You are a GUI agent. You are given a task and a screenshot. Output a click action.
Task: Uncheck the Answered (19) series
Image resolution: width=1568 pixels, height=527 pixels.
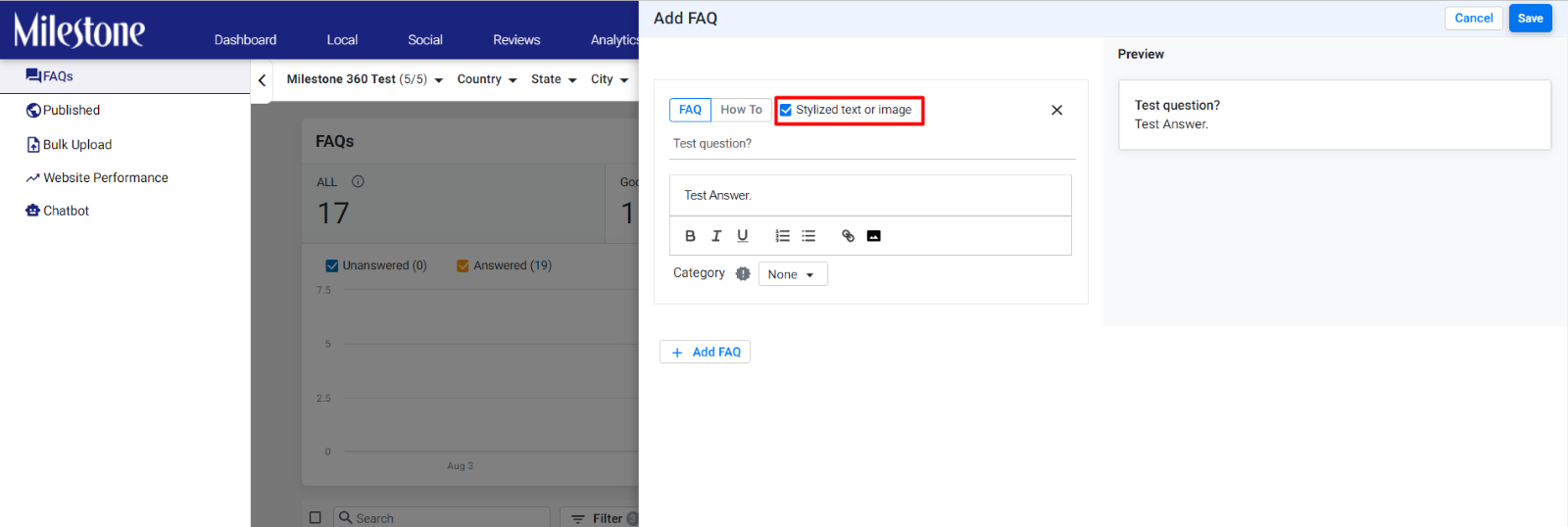coord(463,265)
